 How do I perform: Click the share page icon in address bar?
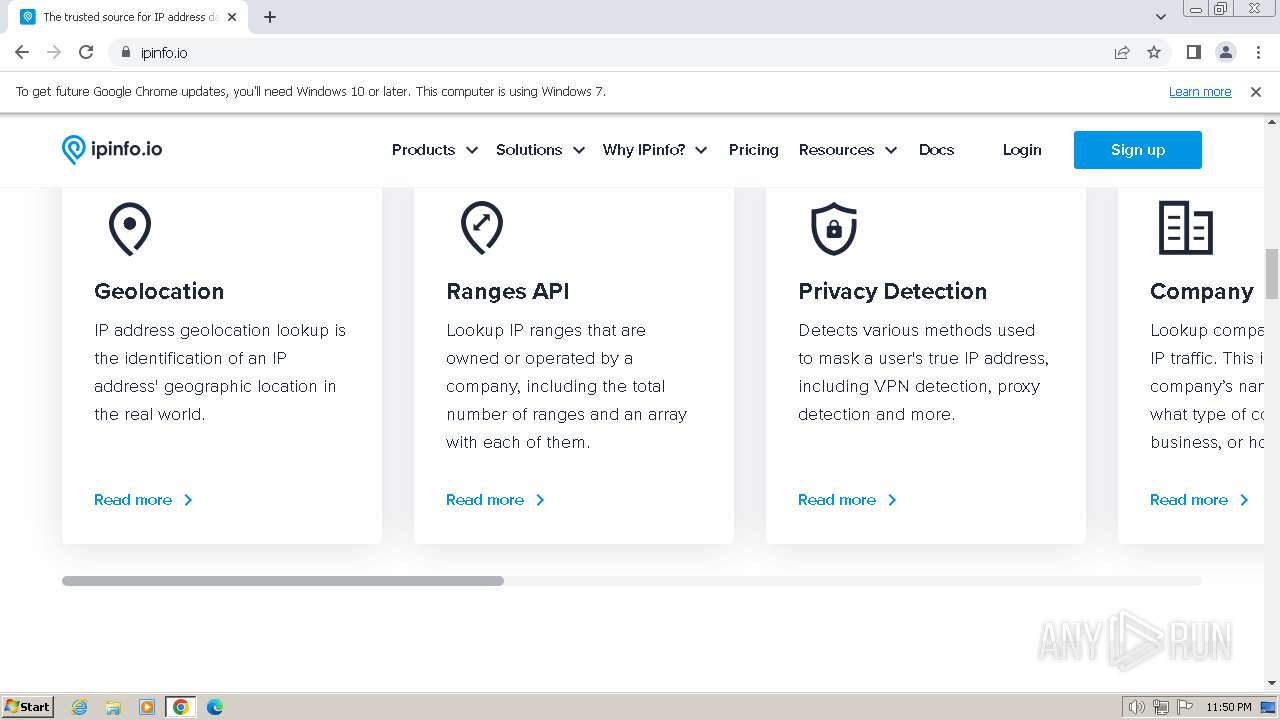click(1122, 52)
